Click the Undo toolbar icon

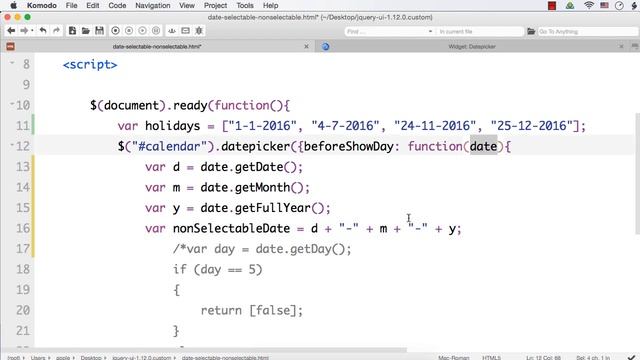(x=43, y=31)
